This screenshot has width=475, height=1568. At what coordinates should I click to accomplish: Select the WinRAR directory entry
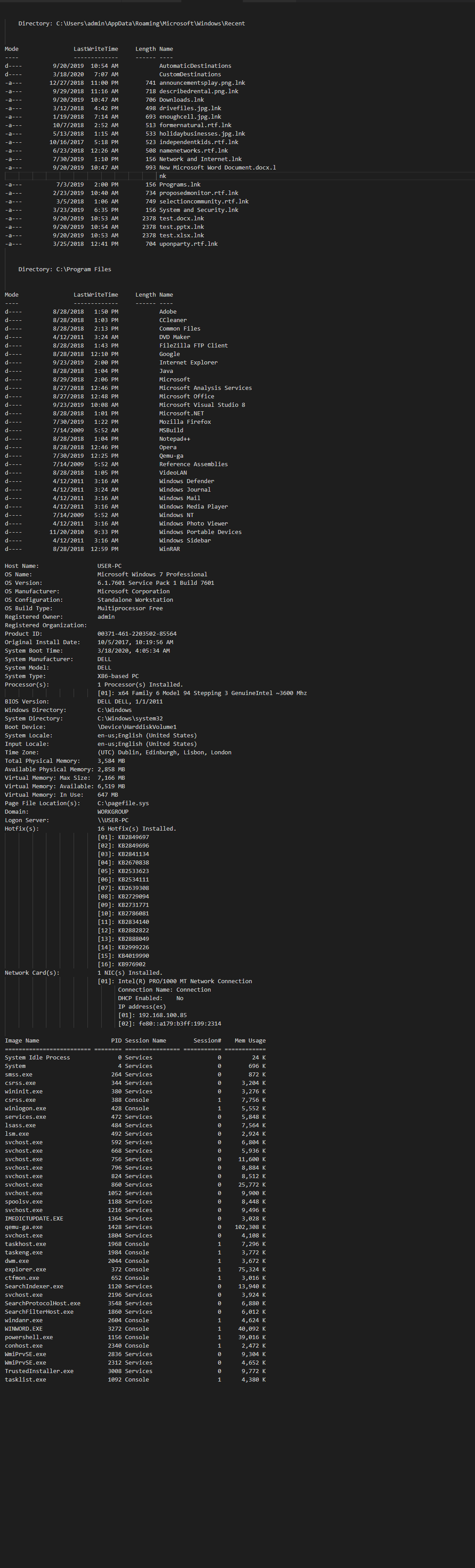(169, 549)
